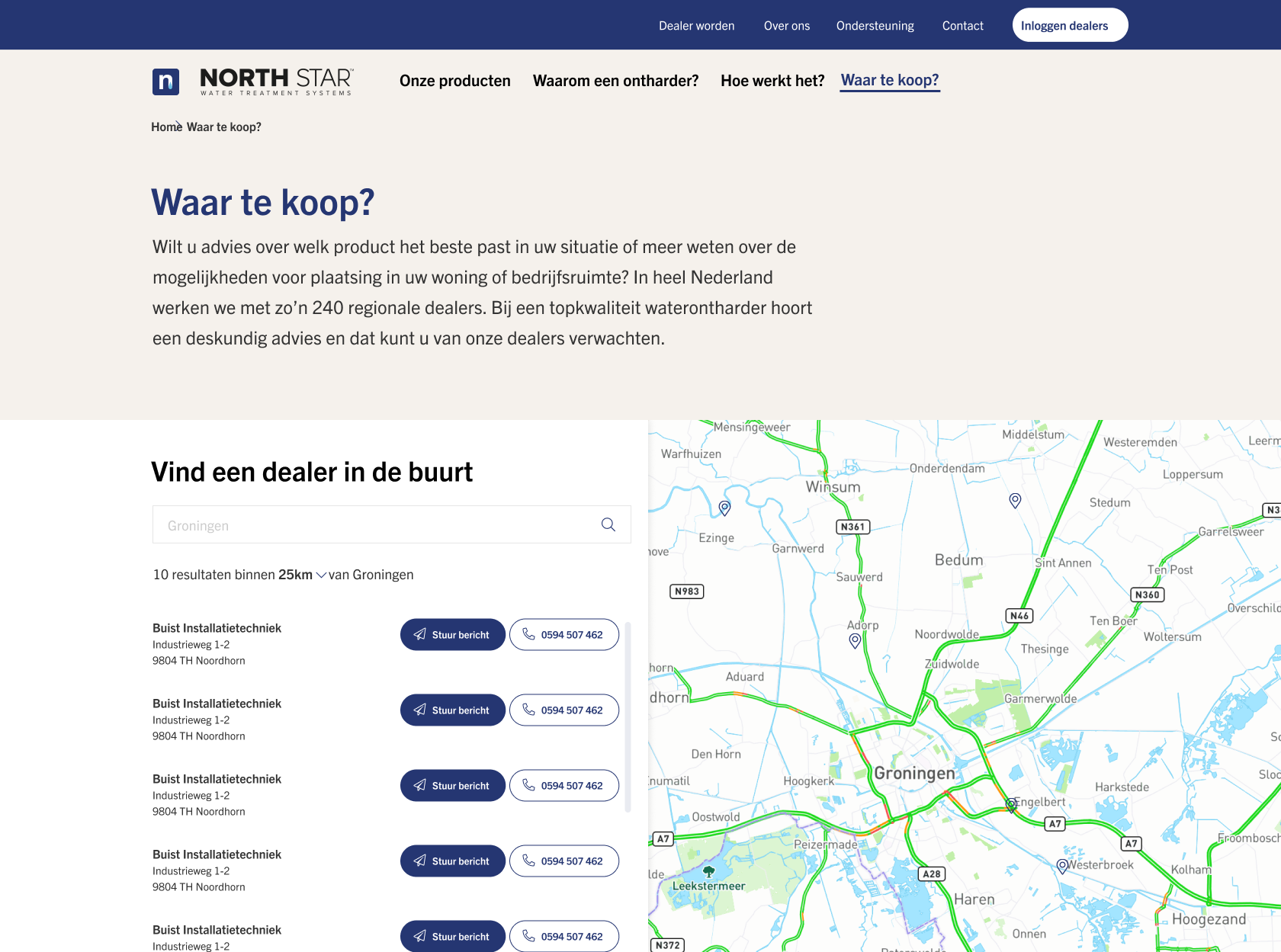Click the first Buist Installatietechniek dealer name
The width and height of the screenshot is (1281, 952).
click(x=217, y=628)
